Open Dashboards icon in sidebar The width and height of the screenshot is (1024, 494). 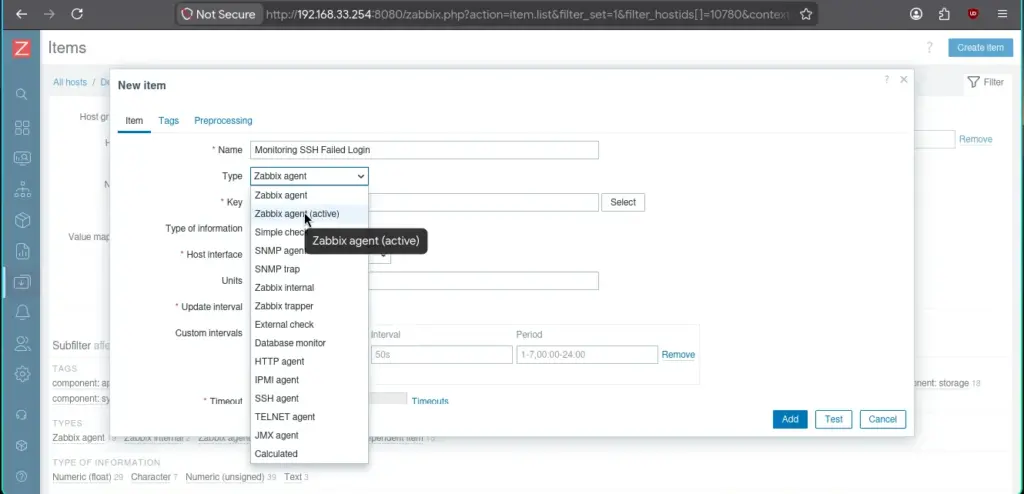(x=22, y=127)
